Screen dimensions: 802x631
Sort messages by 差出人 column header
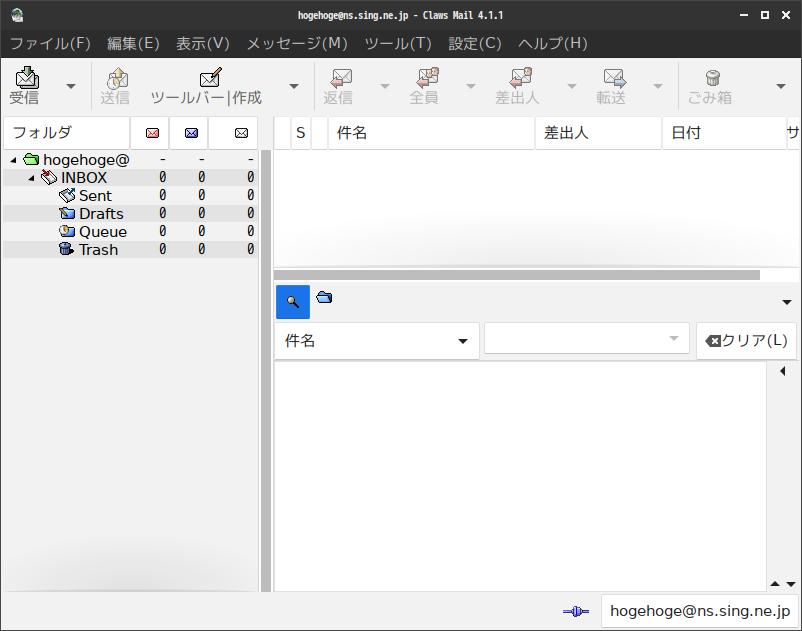598,133
